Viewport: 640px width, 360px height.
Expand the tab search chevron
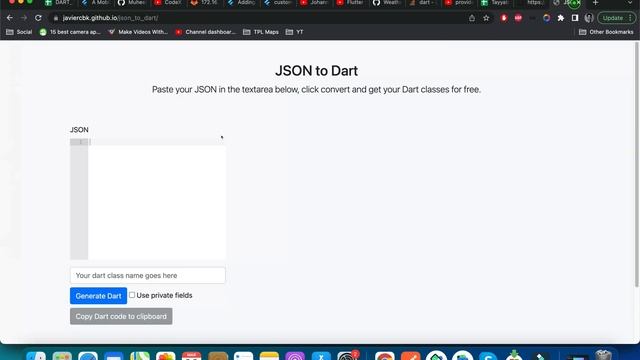point(630,3)
